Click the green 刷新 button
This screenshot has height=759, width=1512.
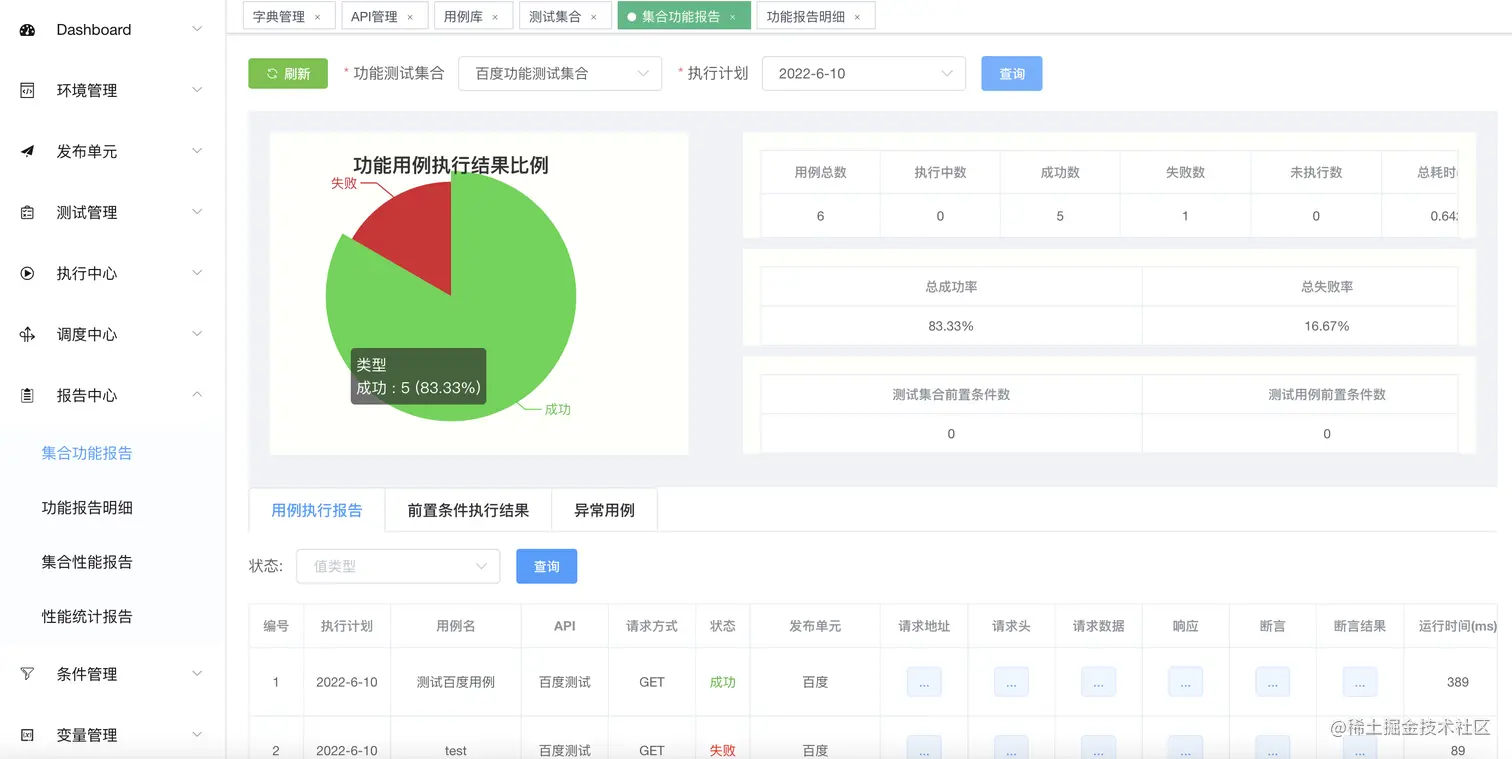click(x=288, y=73)
